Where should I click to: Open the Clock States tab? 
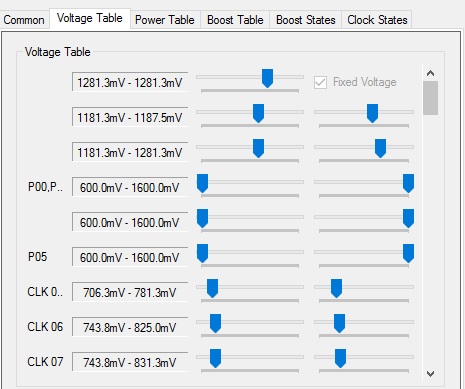pos(377,20)
